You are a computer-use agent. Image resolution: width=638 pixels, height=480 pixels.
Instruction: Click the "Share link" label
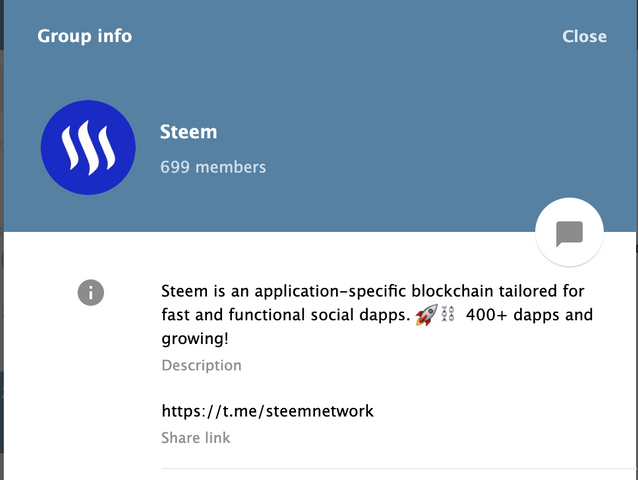[x=196, y=438]
